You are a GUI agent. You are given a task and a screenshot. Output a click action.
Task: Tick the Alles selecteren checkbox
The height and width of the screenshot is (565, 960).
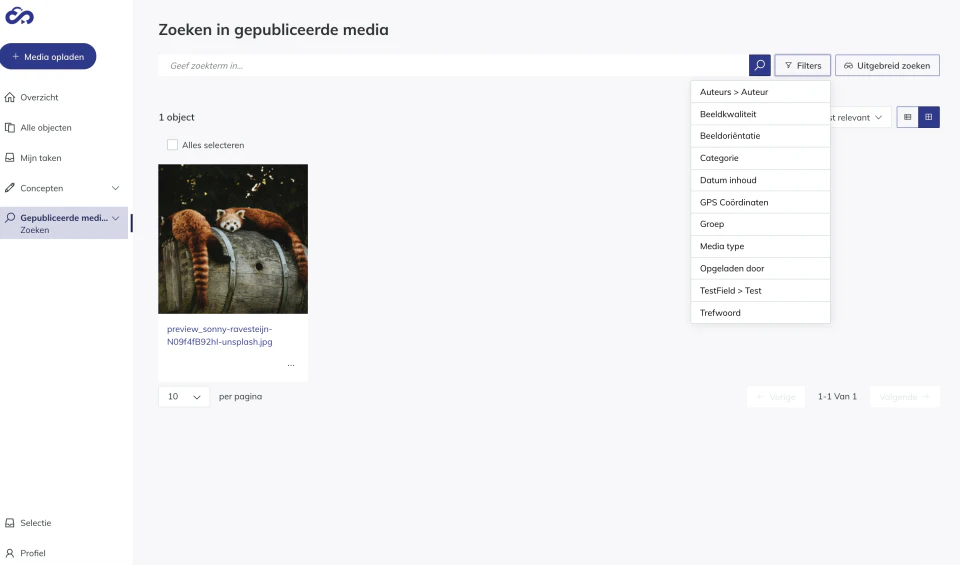[x=172, y=144]
